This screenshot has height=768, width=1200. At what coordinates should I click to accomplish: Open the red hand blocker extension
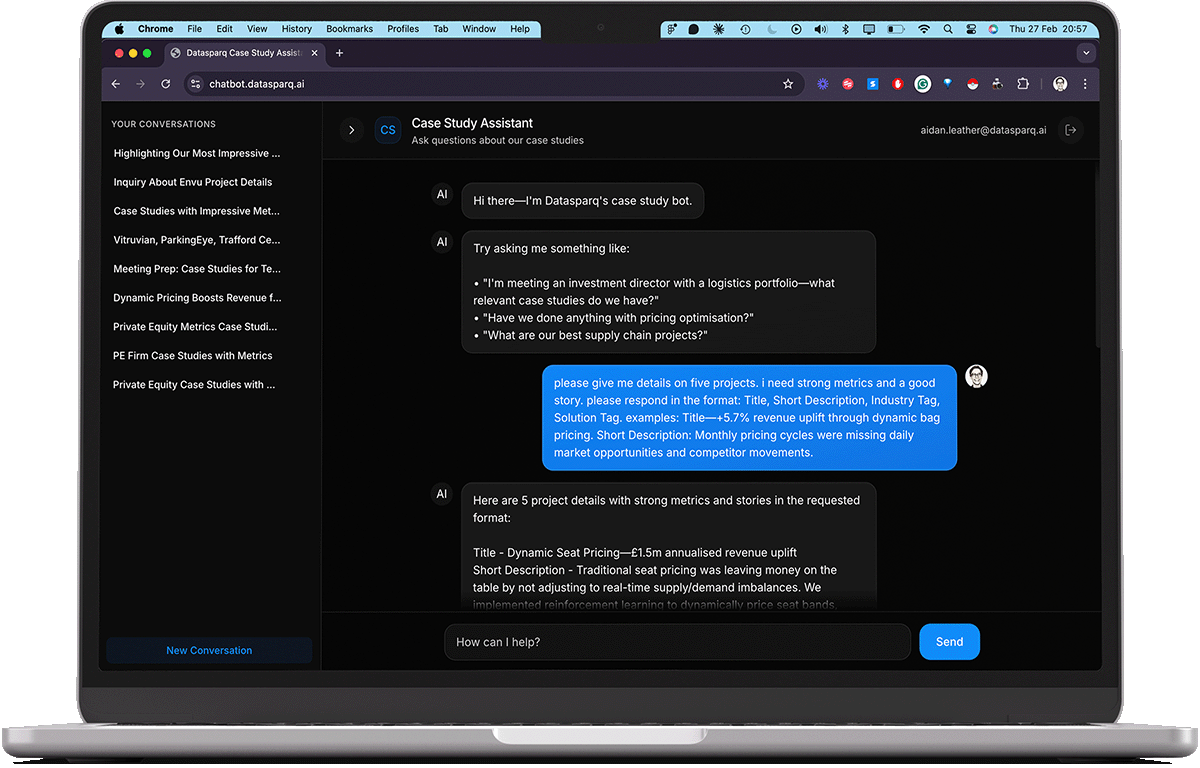point(898,84)
